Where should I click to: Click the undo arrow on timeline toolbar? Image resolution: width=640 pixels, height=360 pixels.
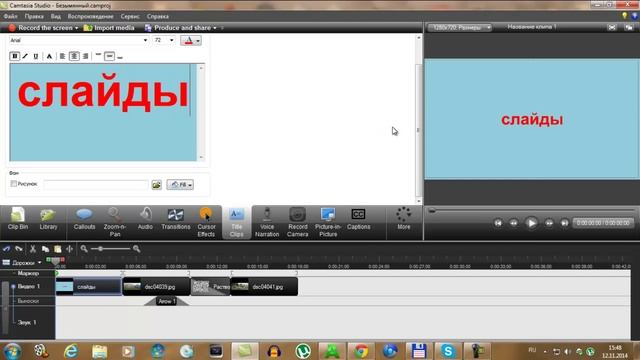pos(7,249)
